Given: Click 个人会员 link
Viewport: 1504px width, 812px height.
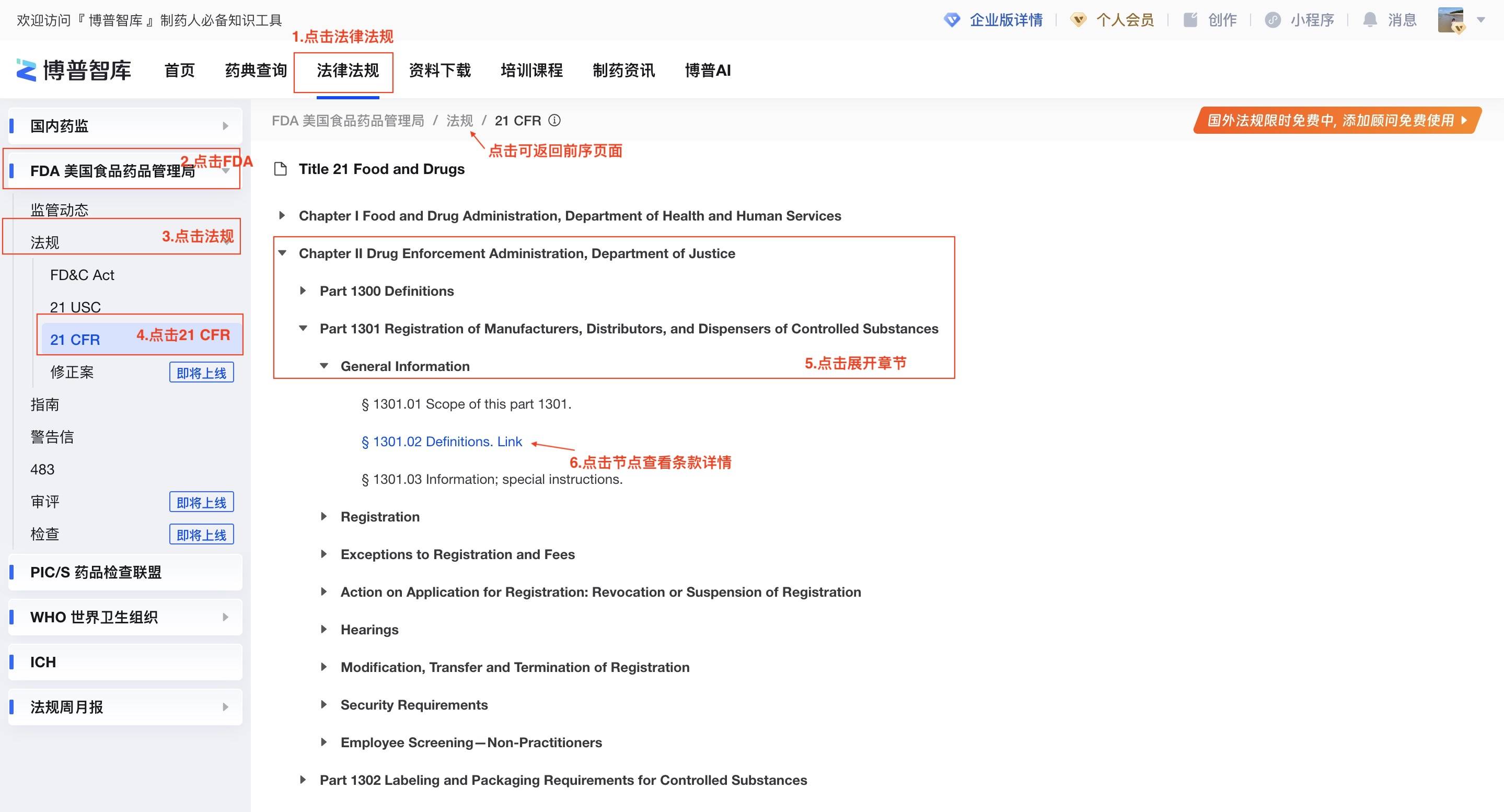Looking at the screenshot, I should point(1125,20).
